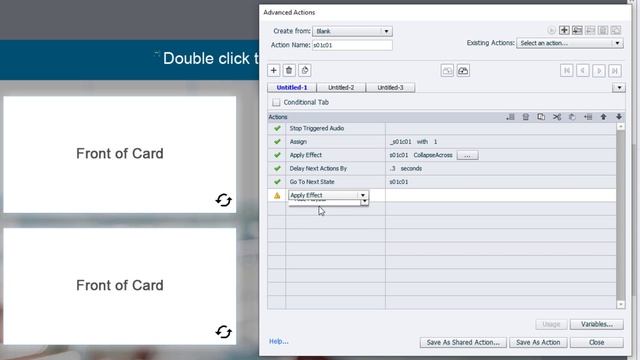Image resolution: width=640 pixels, height=360 pixels.
Task: Click the CollapseAcross effect value
Action: coord(433,155)
